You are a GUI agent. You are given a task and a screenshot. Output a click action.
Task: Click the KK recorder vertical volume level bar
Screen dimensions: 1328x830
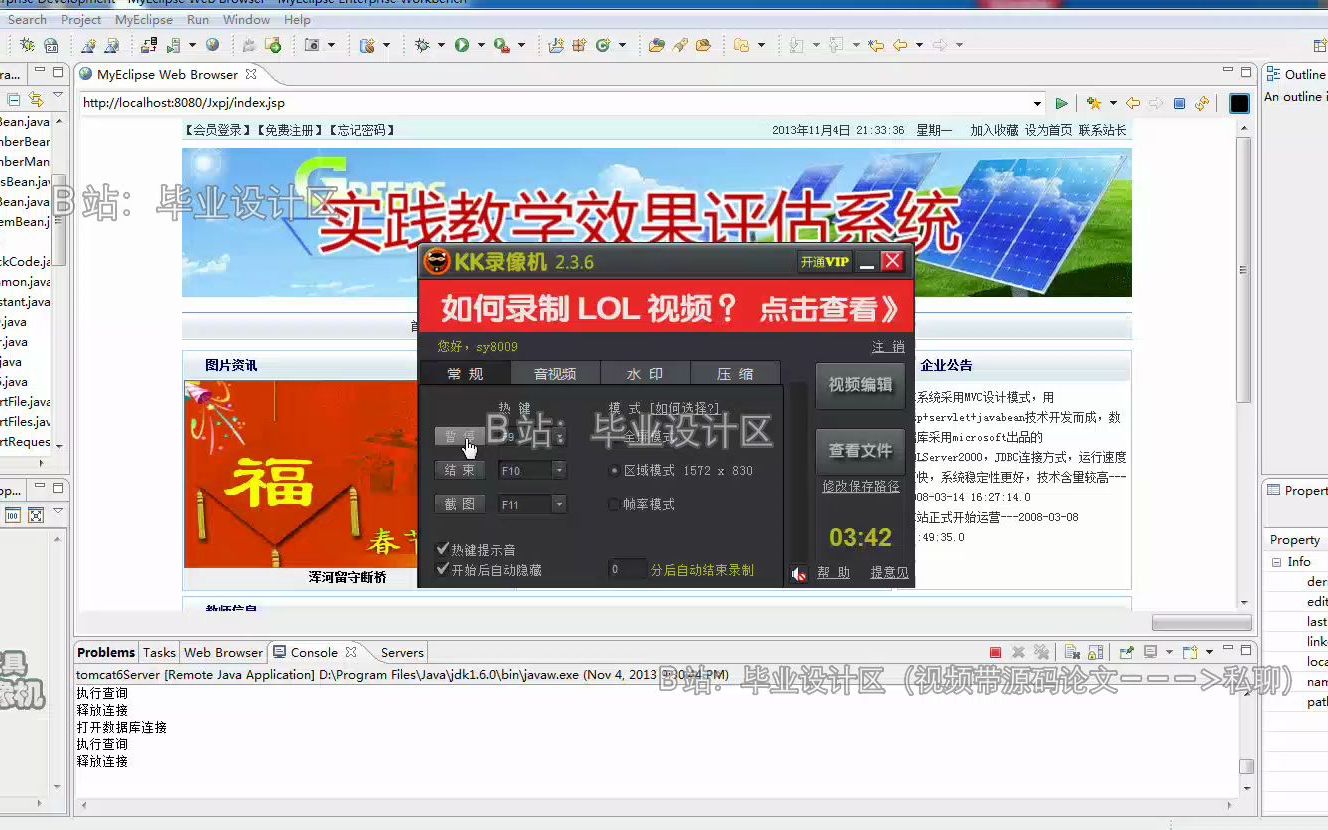pyautogui.click(x=798, y=470)
